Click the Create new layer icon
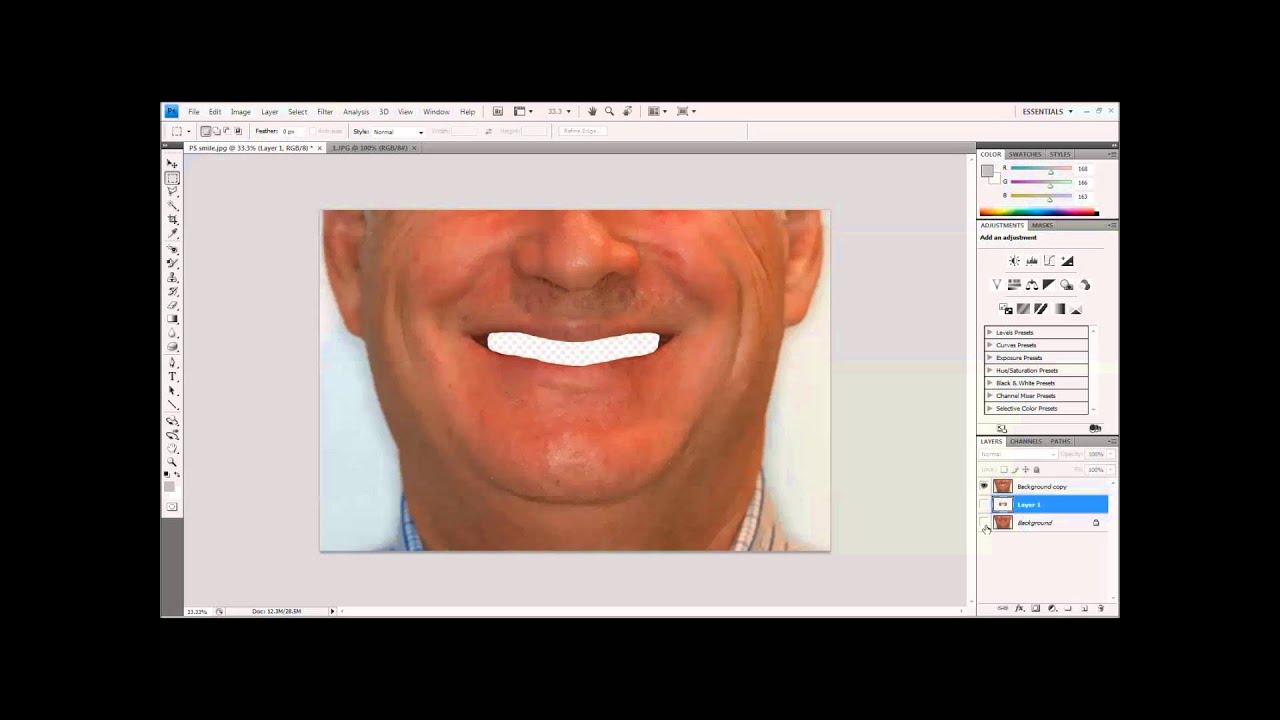Image resolution: width=1280 pixels, height=720 pixels. (x=1084, y=608)
